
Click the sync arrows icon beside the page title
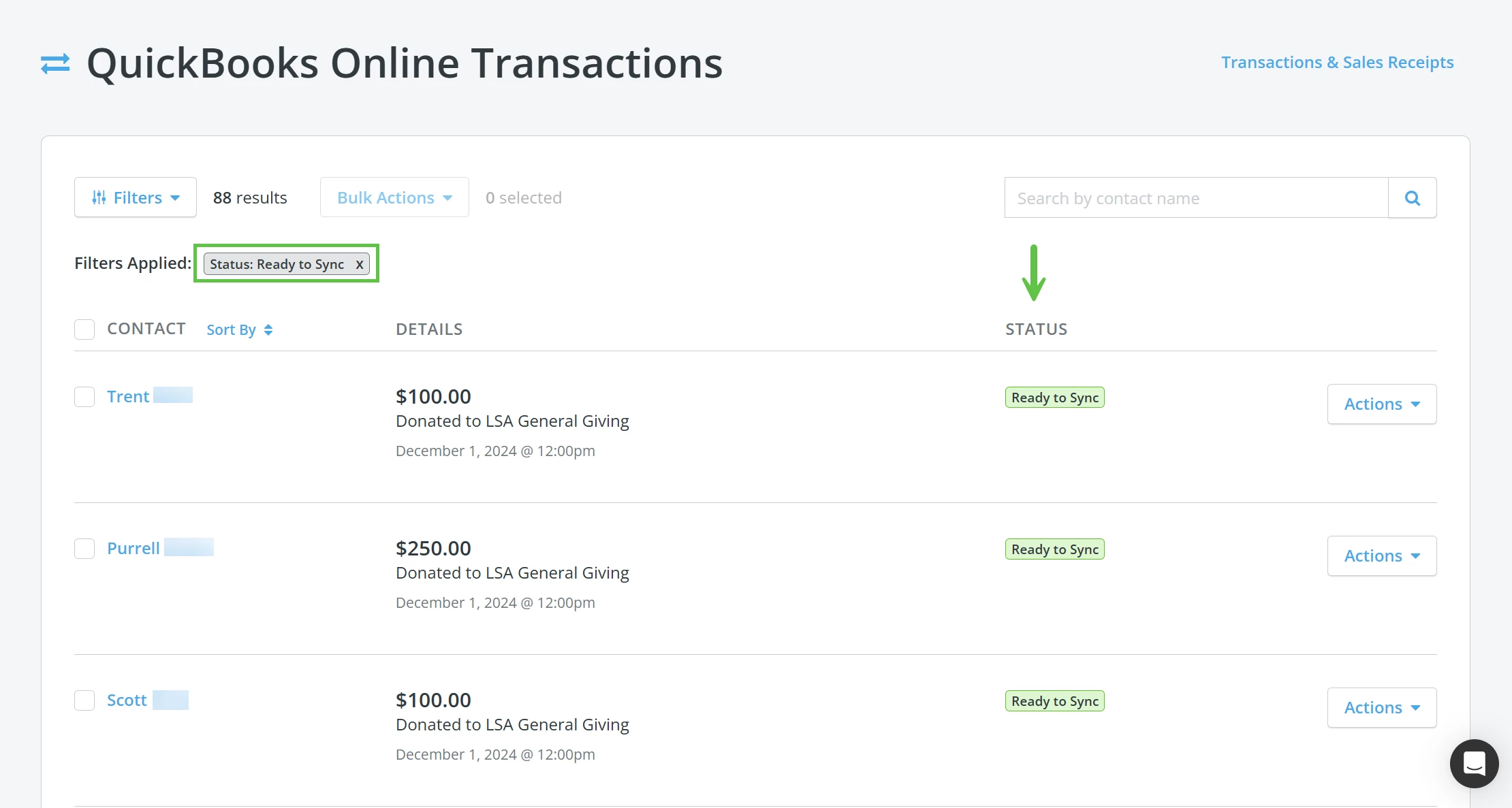click(55, 63)
